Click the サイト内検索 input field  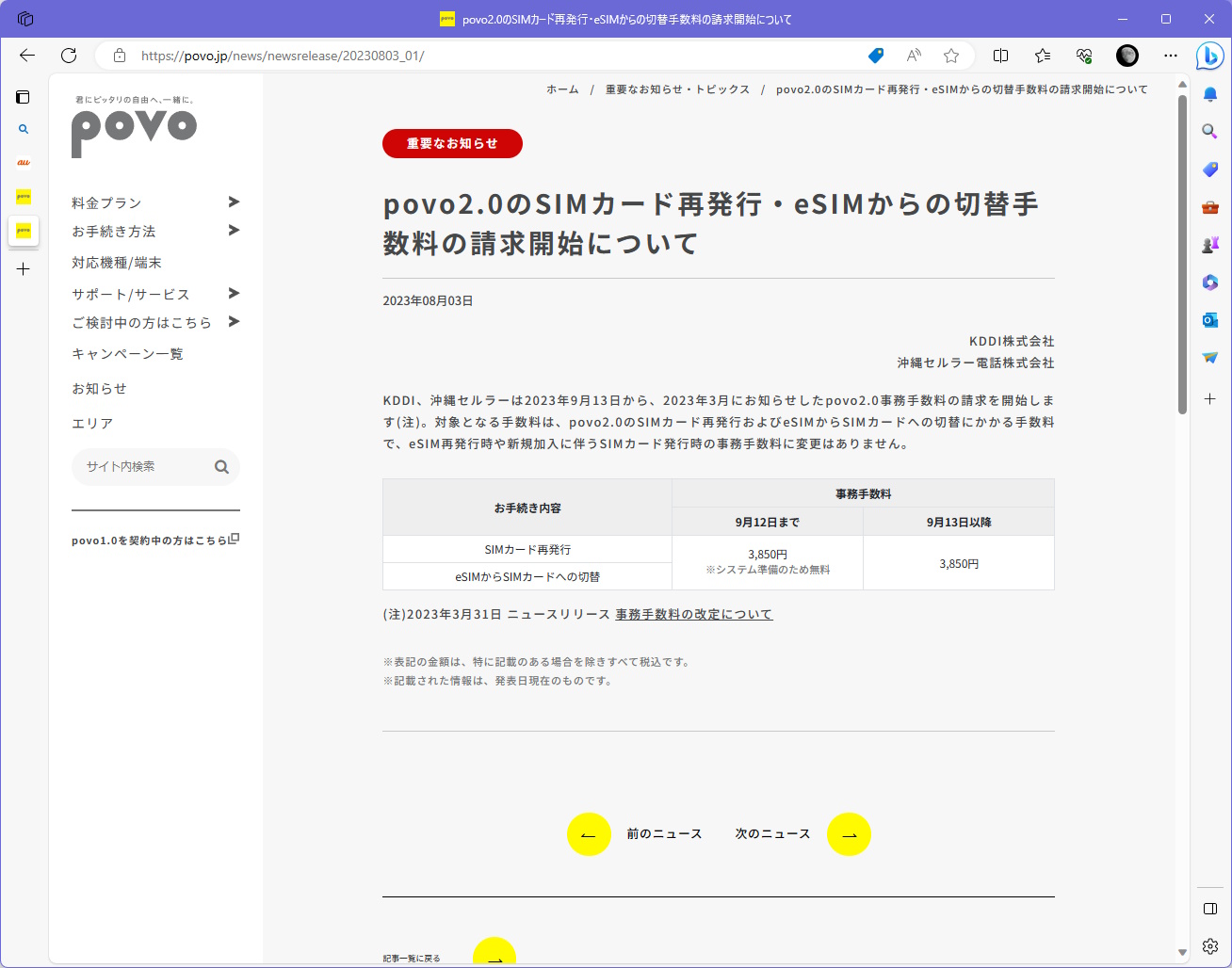click(141, 466)
